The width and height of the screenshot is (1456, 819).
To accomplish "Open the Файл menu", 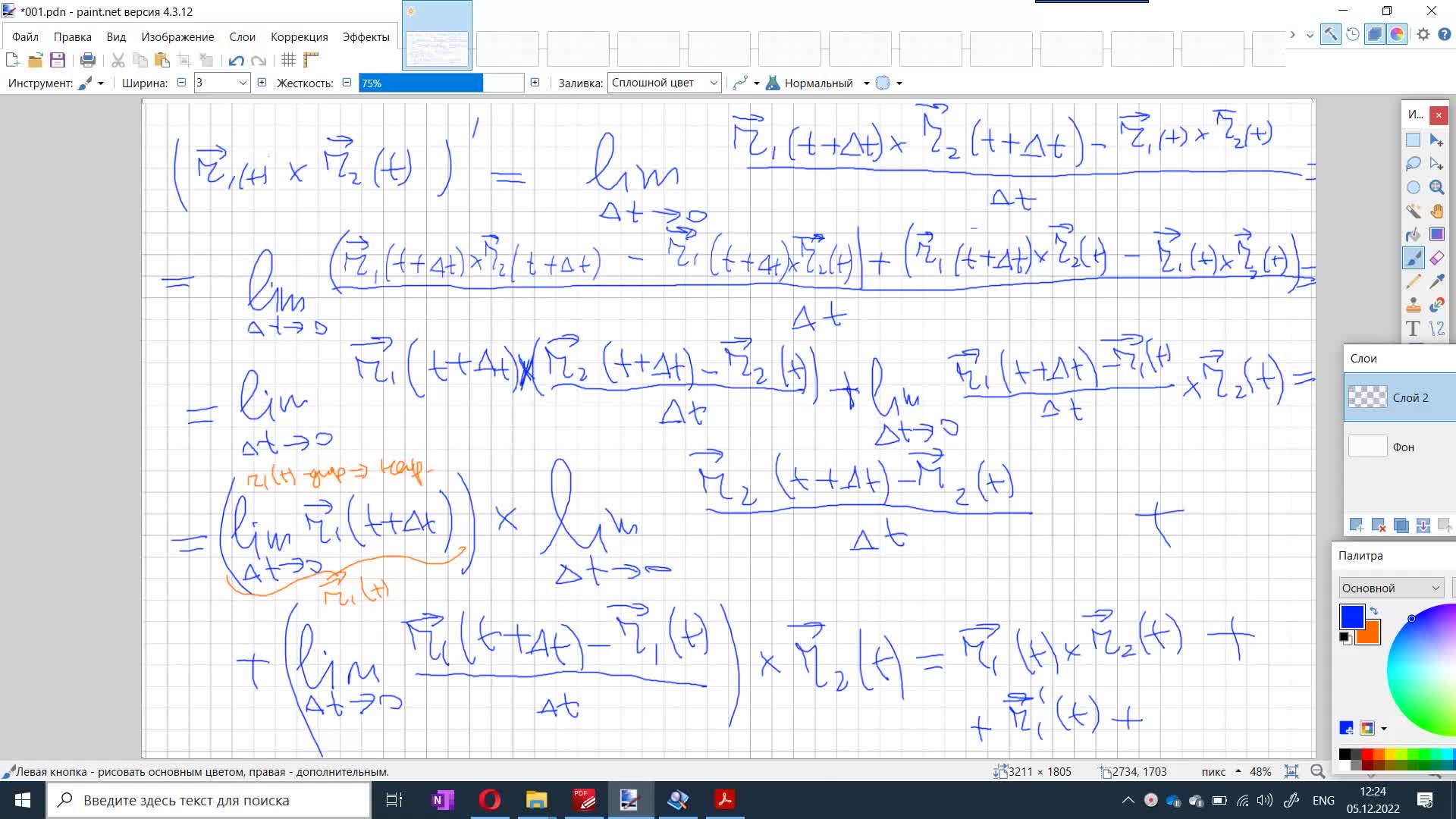I will click(x=25, y=36).
